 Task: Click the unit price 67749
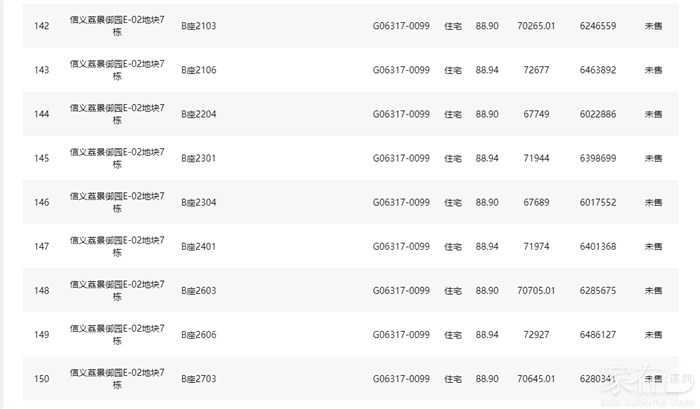pyautogui.click(x=535, y=114)
